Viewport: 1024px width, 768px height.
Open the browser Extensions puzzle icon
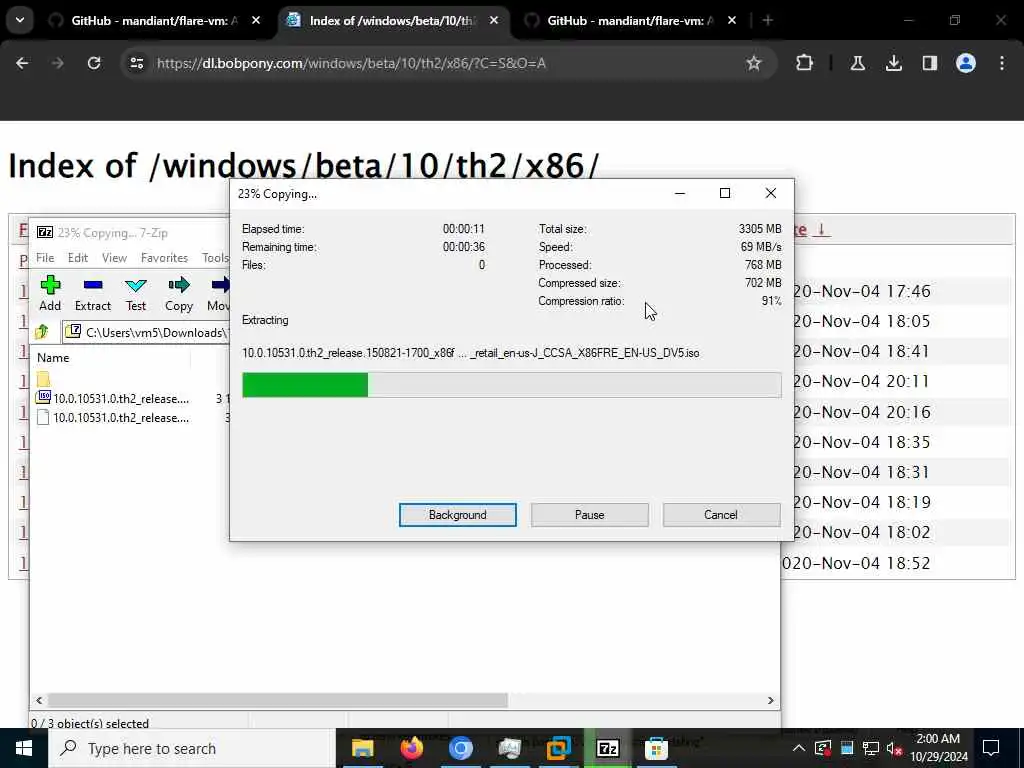tap(805, 63)
